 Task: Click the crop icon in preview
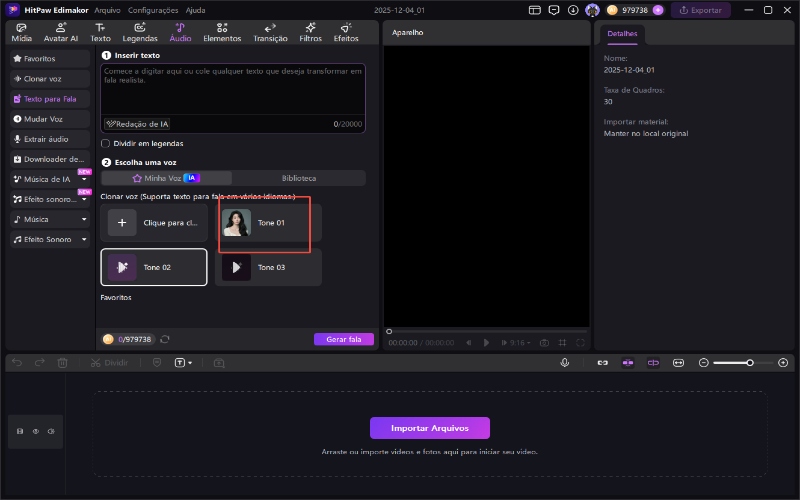[562, 343]
